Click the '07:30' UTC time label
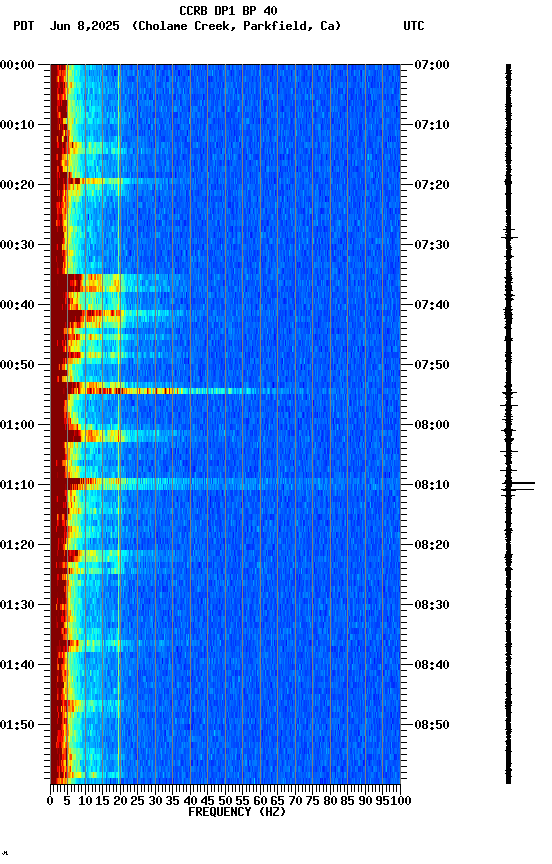 431,245
